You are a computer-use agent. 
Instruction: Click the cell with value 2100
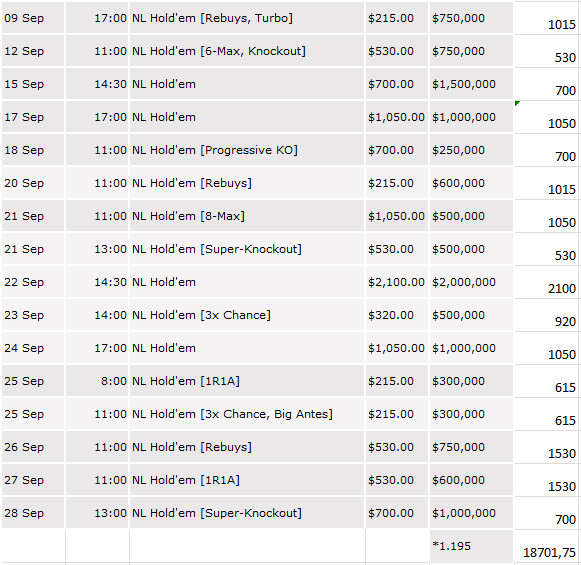point(546,282)
